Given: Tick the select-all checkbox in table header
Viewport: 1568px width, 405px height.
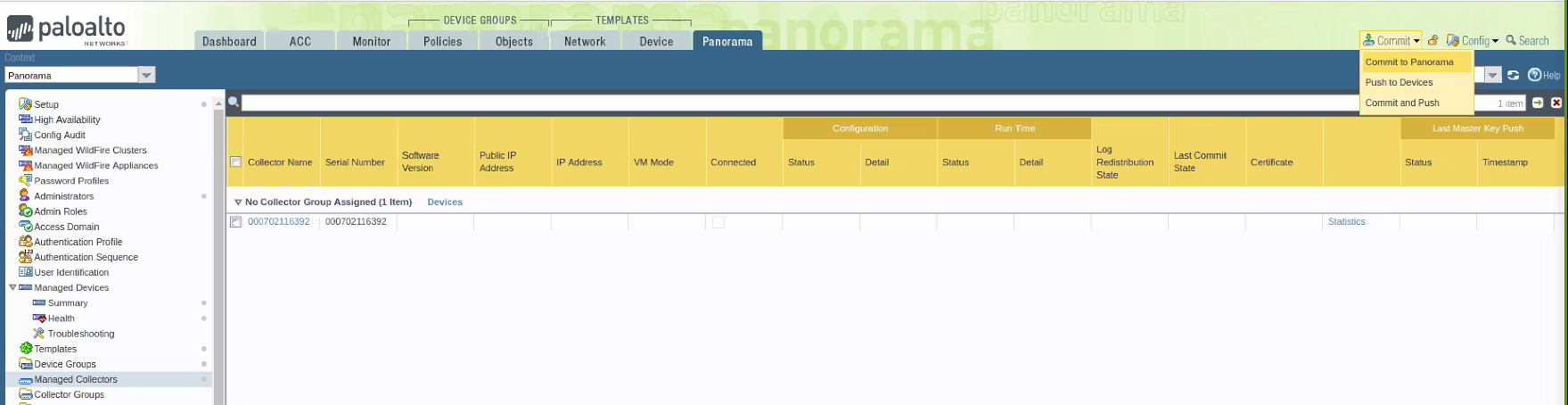Looking at the screenshot, I should point(236,161).
